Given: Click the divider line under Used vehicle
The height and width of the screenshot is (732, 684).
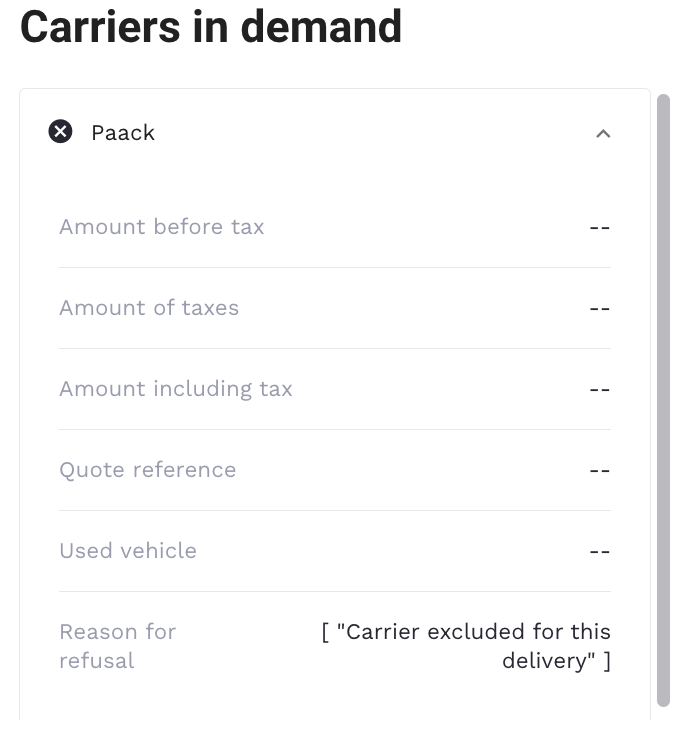Looking at the screenshot, I should [x=334, y=591].
